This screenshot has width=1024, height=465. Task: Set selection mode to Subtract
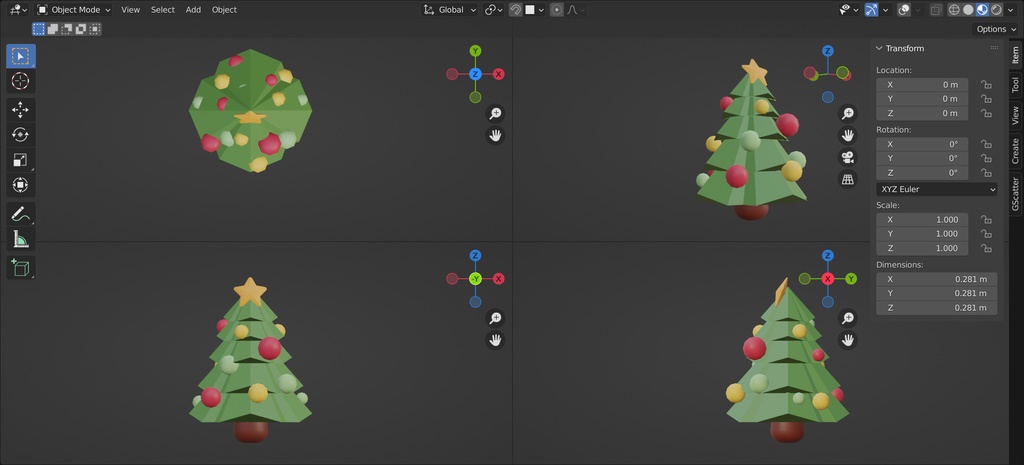point(67,29)
